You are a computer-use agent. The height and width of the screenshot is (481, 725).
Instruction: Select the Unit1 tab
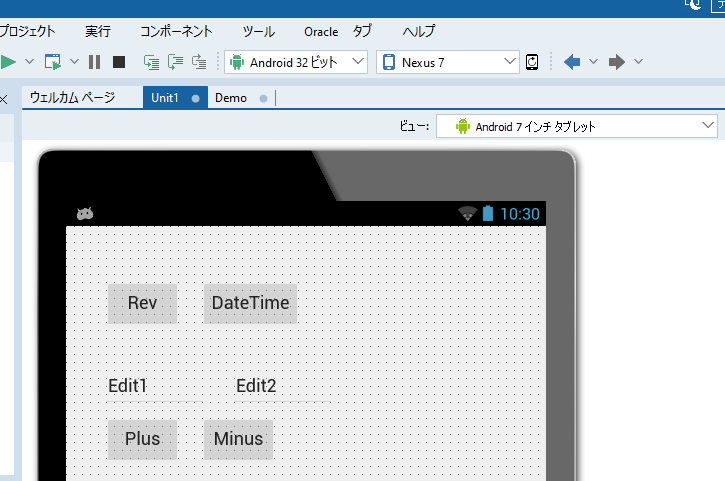click(x=175, y=98)
